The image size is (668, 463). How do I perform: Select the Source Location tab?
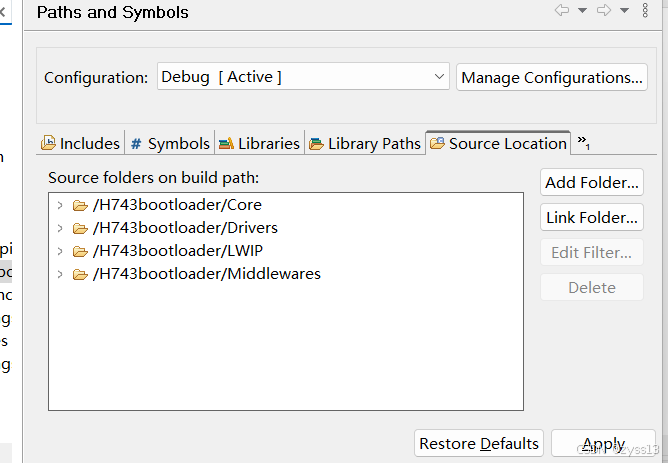[498, 143]
